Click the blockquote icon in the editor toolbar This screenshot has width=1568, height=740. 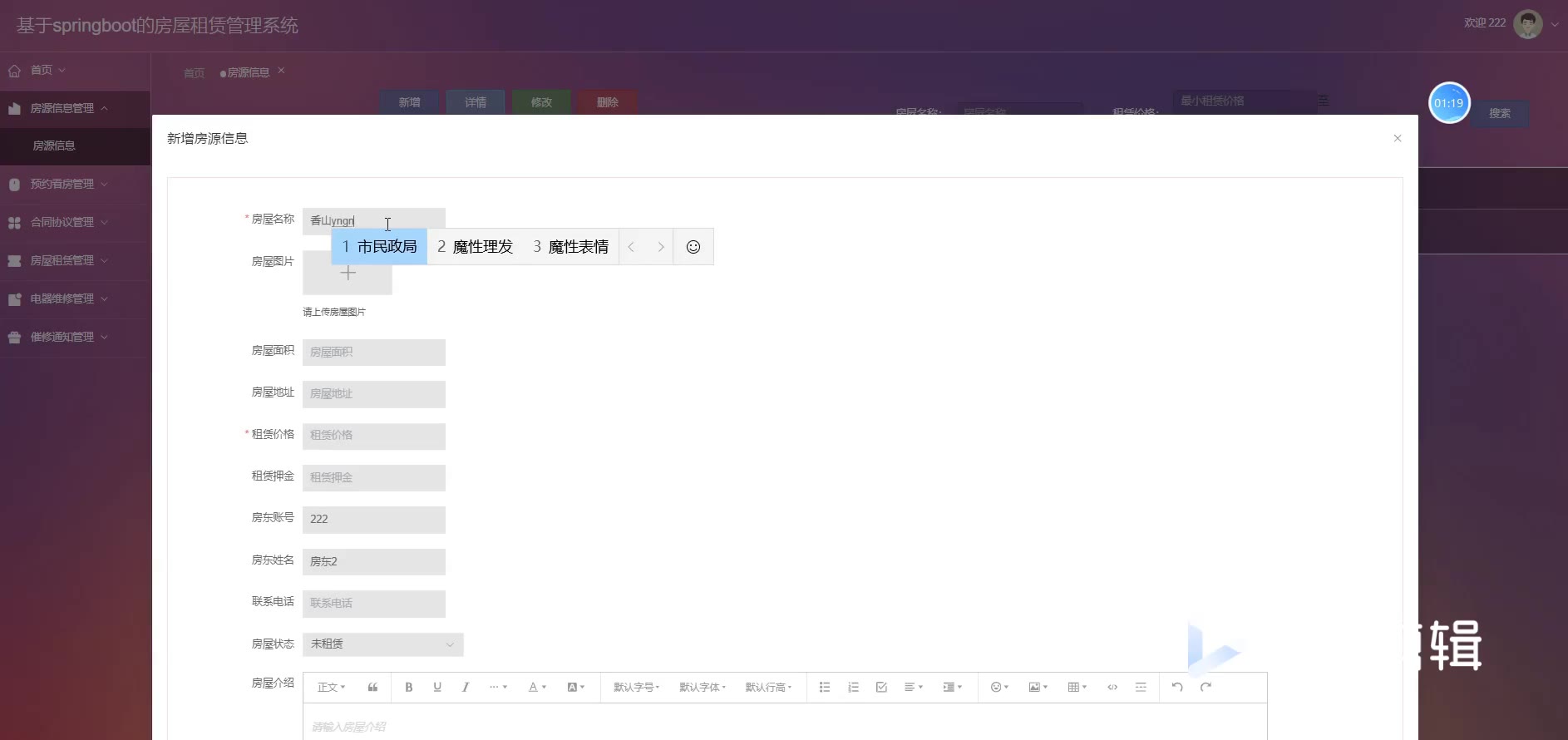tap(372, 687)
